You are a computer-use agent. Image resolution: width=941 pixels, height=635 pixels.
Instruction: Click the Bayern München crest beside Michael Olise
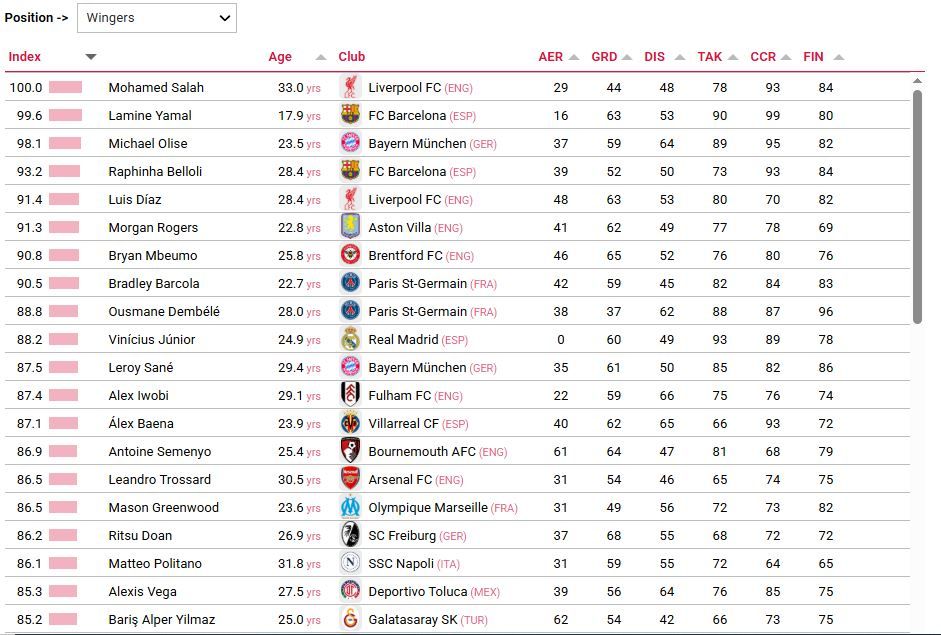pos(350,143)
